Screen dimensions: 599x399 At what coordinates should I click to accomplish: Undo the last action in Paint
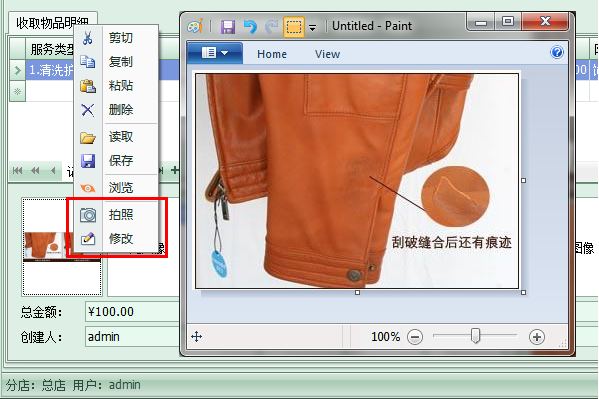pos(250,27)
